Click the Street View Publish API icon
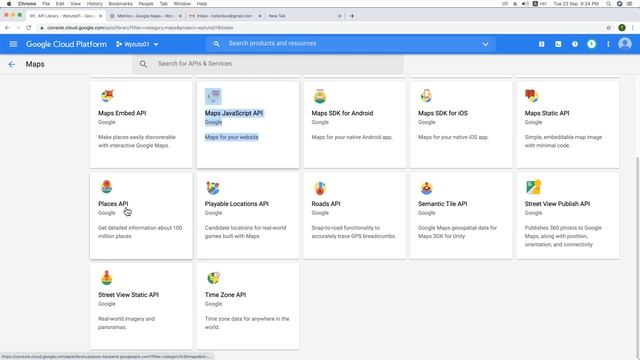The height and width of the screenshot is (360, 640). pos(533,187)
